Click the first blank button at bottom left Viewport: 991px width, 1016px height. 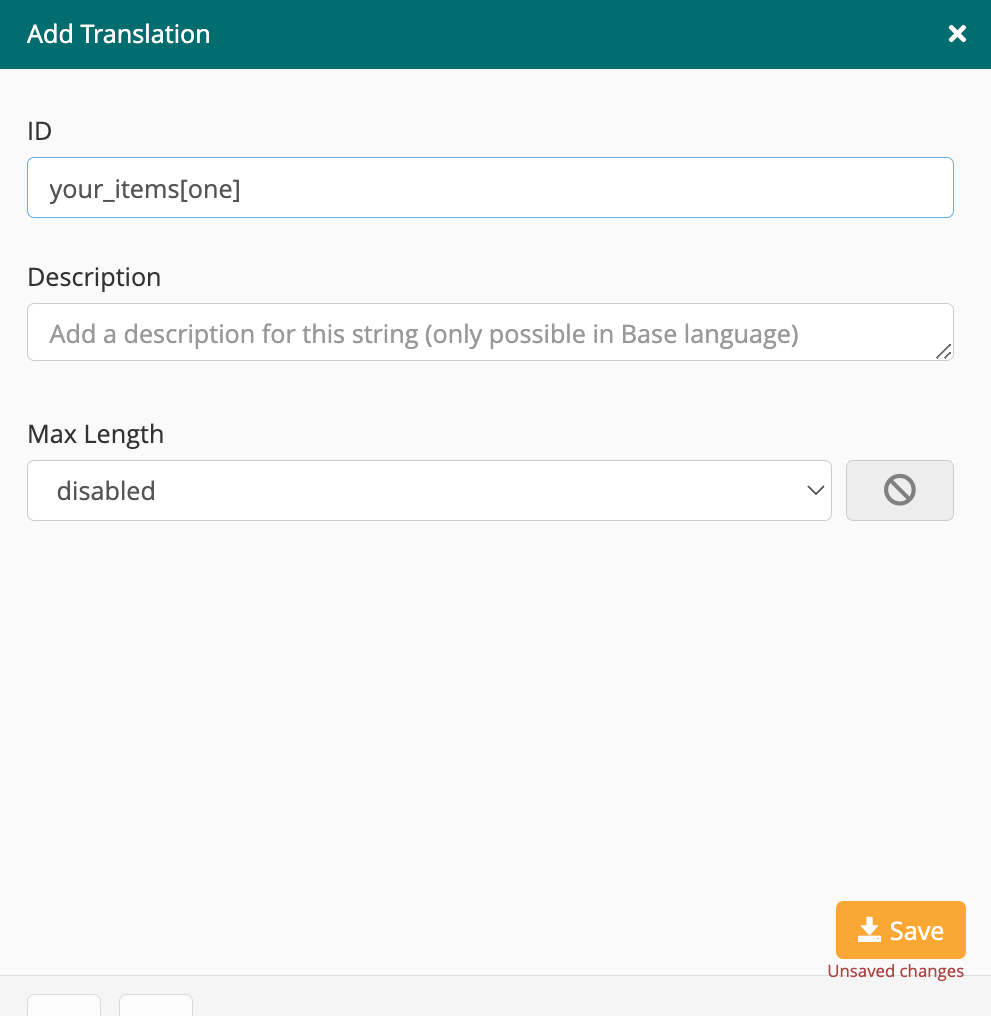tap(64, 1005)
